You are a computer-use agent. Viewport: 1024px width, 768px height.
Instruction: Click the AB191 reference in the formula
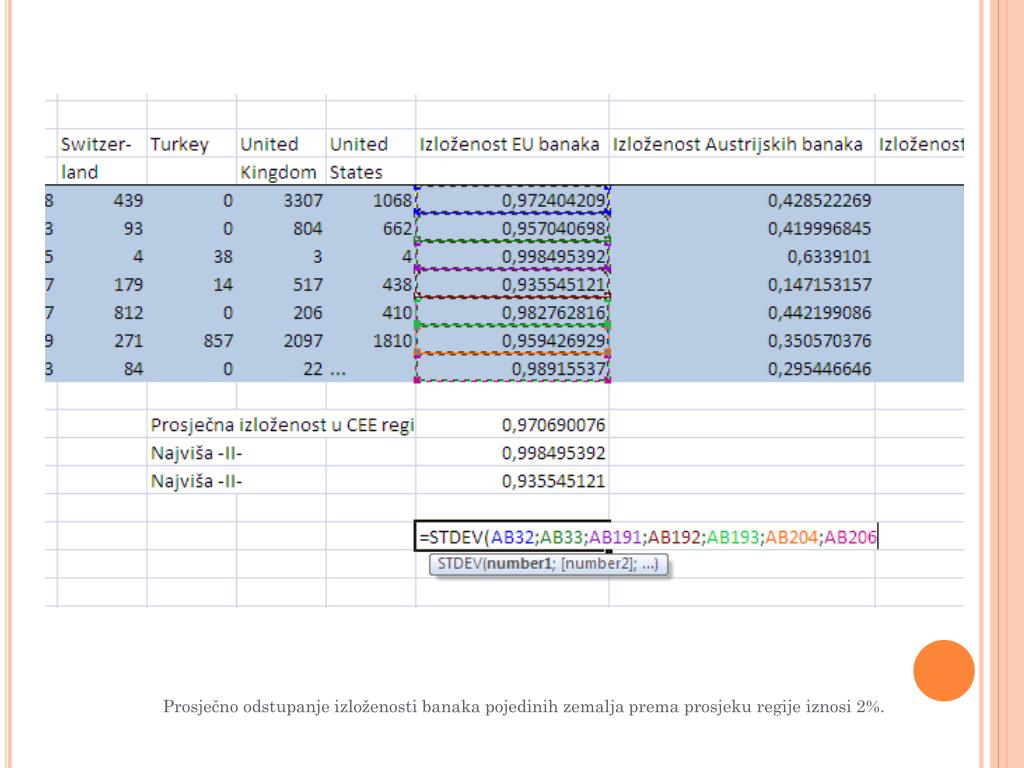(614, 537)
